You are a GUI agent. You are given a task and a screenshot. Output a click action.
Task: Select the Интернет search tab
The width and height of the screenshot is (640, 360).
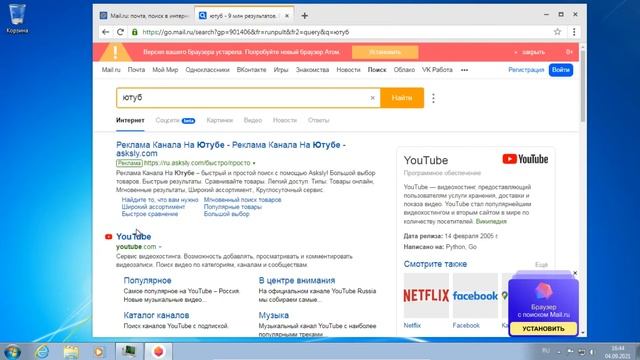pyautogui.click(x=130, y=120)
